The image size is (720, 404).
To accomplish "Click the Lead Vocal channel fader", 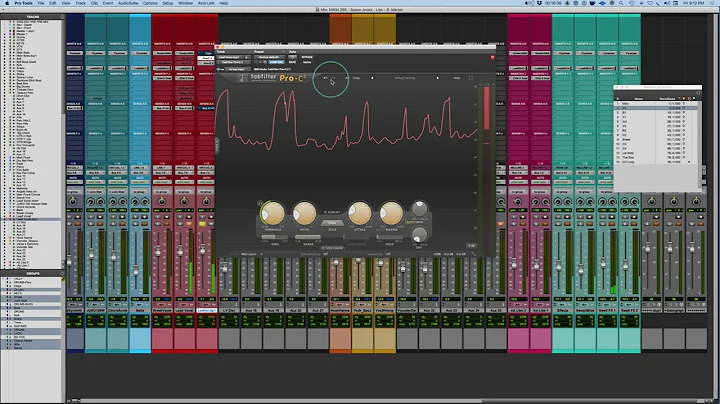I will [x=180, y=251].
